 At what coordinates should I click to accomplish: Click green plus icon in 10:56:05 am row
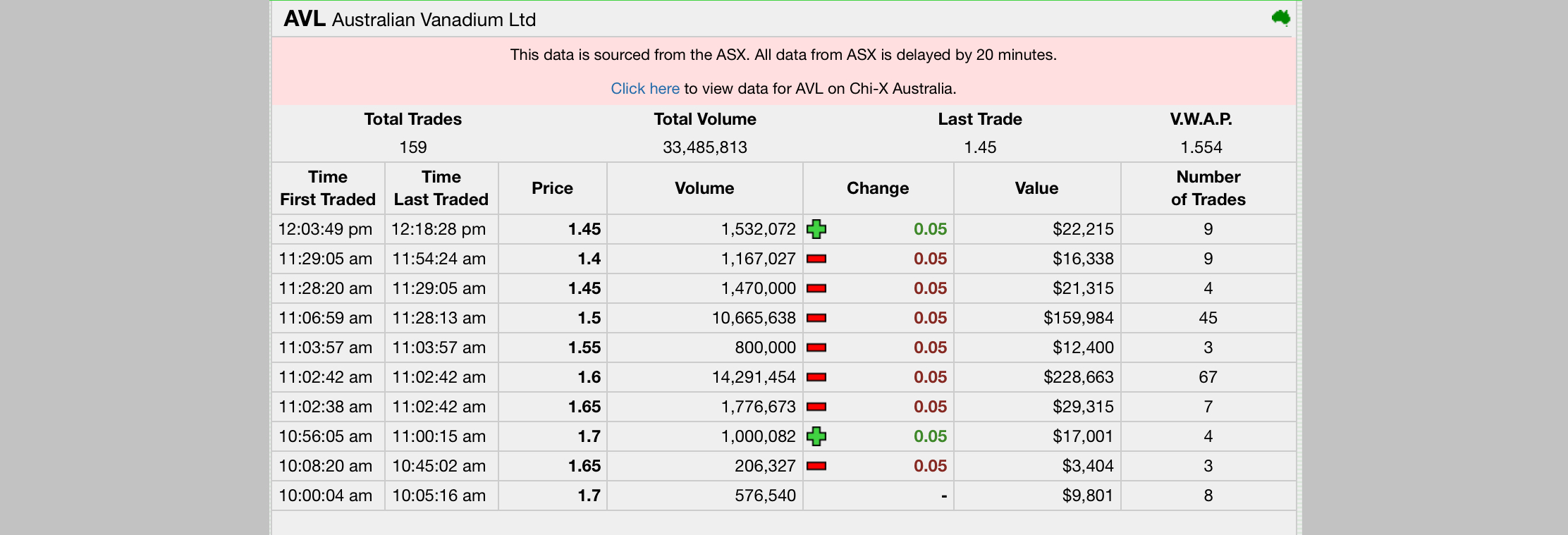(816, 436)
